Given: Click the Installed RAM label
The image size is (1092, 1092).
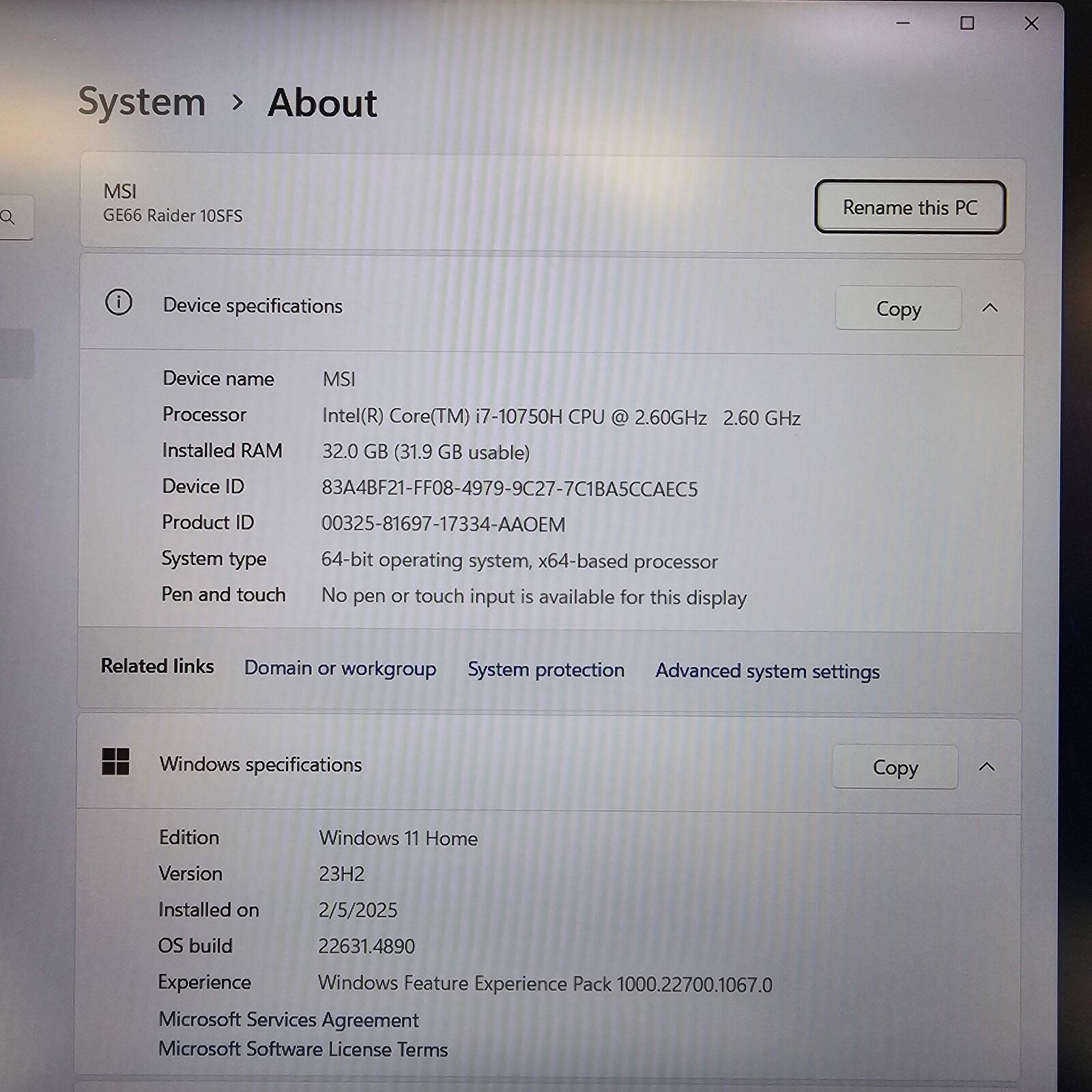Looking at the screenshot, I should pos(222,451).
